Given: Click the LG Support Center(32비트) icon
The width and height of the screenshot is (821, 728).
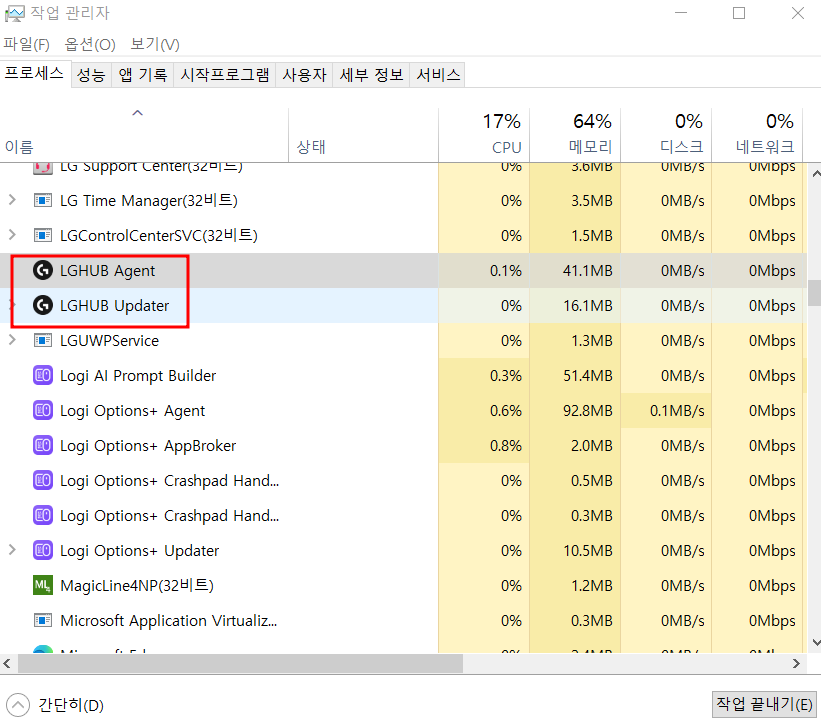Looking at the screenshot, I should point(42,166).
